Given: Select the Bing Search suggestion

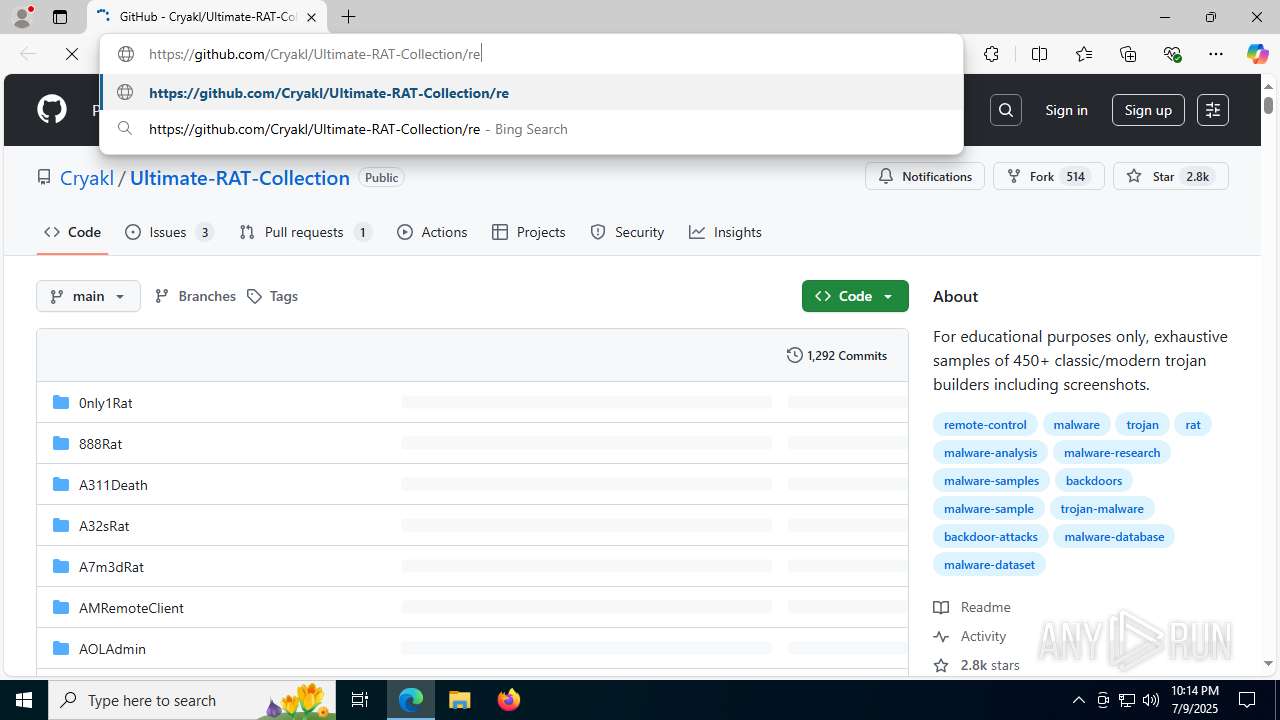Looking at the screenshot, I should [531, 129].
